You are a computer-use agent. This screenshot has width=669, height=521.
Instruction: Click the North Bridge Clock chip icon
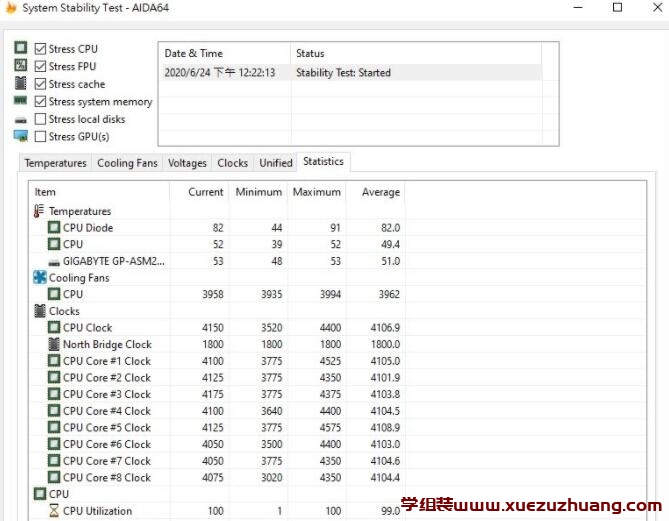tap(54, 344)
